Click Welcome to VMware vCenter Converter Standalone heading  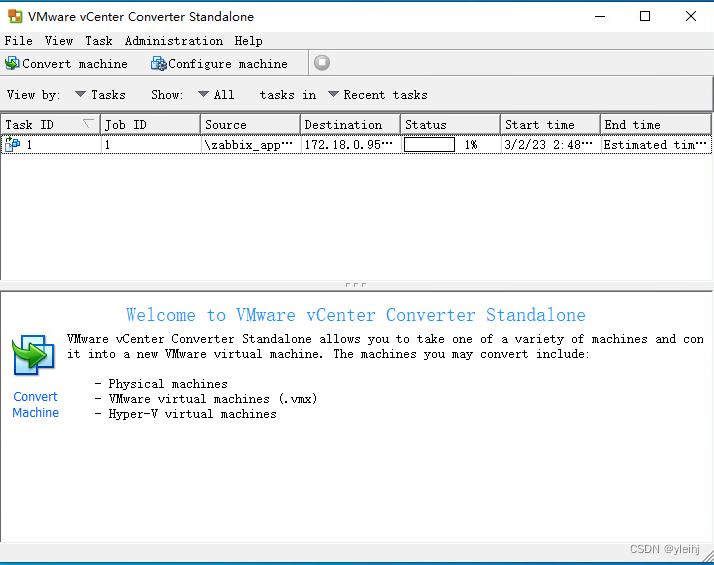[x=356, y=315]
